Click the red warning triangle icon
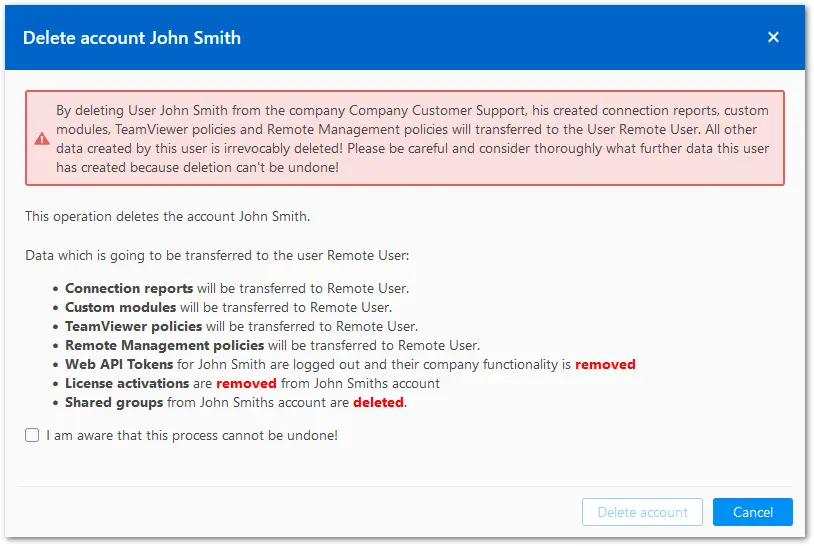 click(42, 139)
